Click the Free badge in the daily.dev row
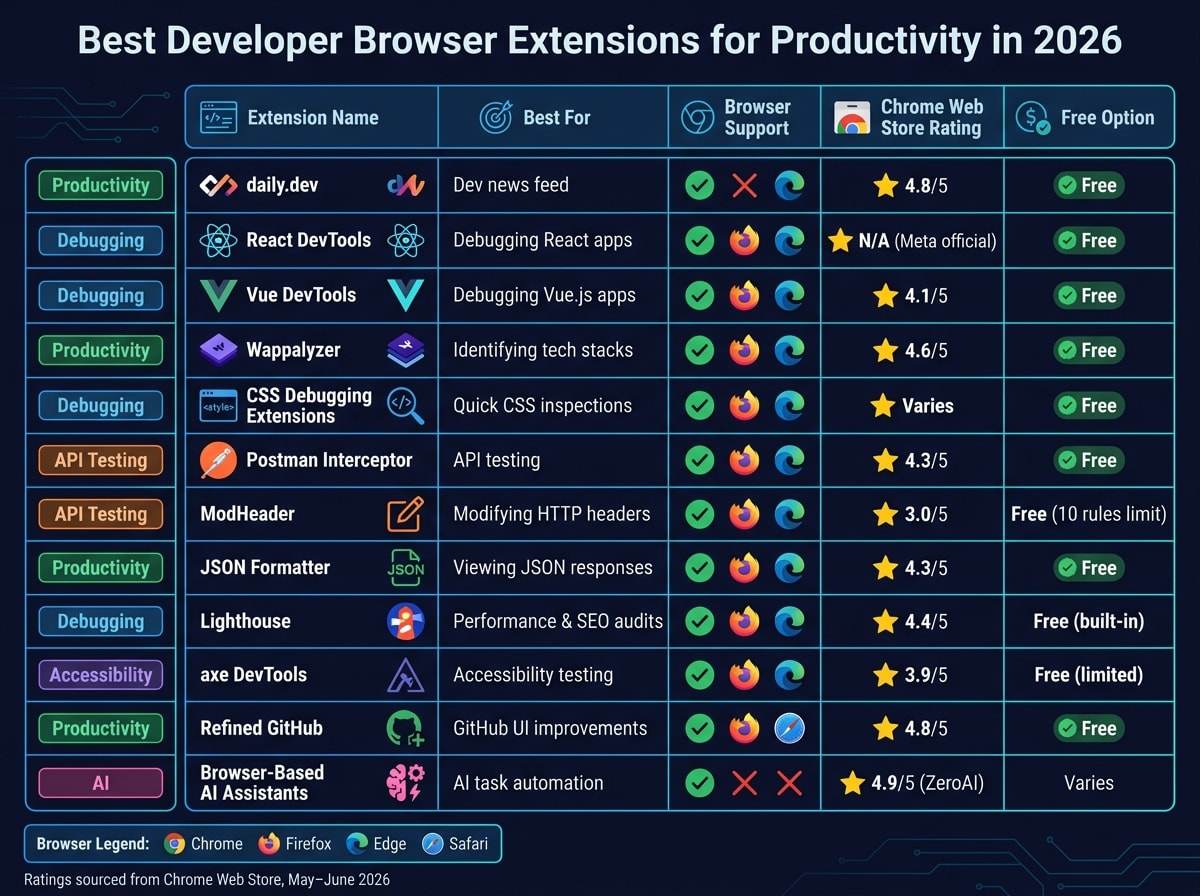The height and width of the screenshot is (896, 1200). click(1088, 185)
